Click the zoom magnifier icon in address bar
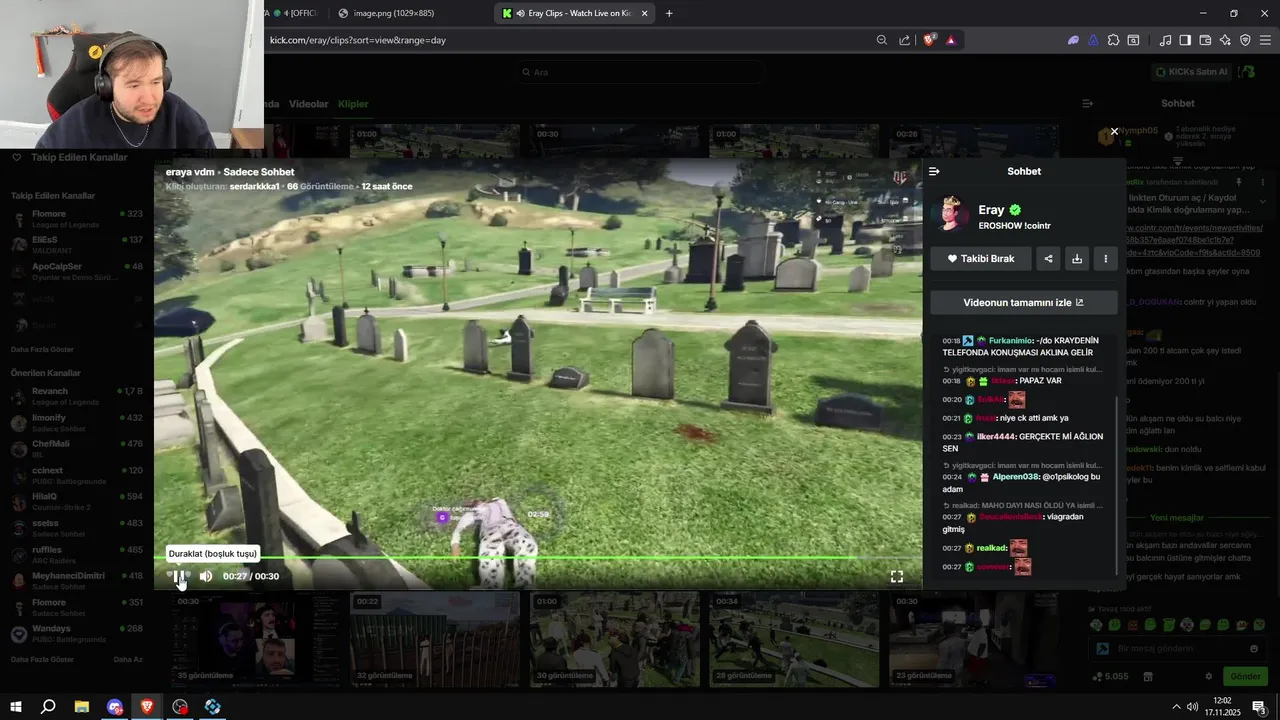Image resolution: width=1280 pixels, height=720 pixels. tap(881, 41)
